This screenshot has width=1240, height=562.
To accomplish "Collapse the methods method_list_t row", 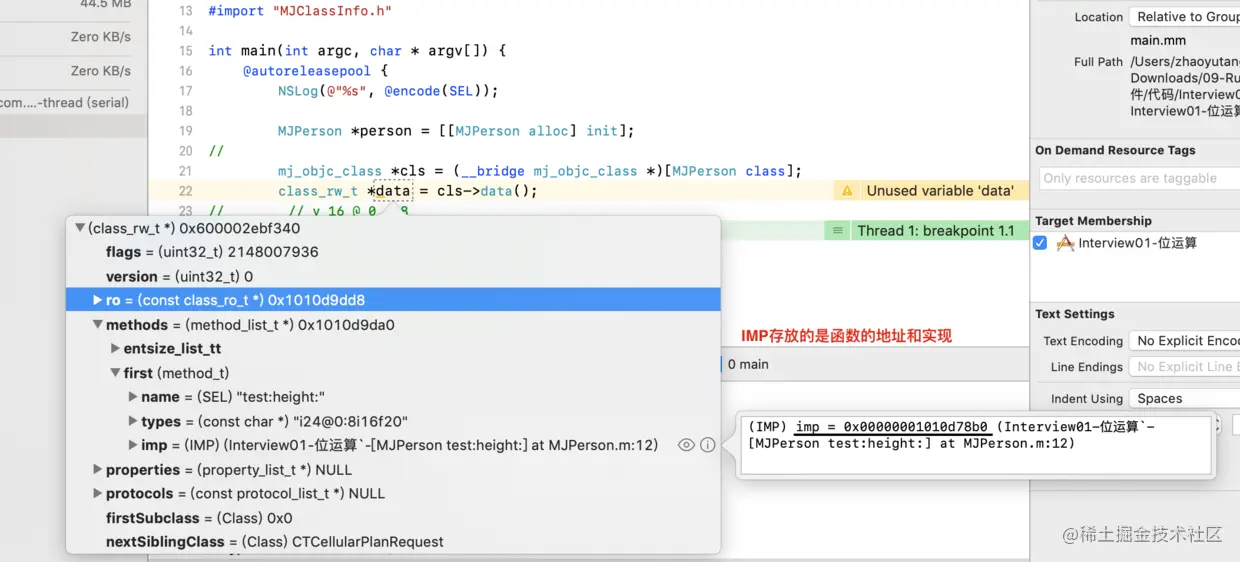I will (98, 325).
